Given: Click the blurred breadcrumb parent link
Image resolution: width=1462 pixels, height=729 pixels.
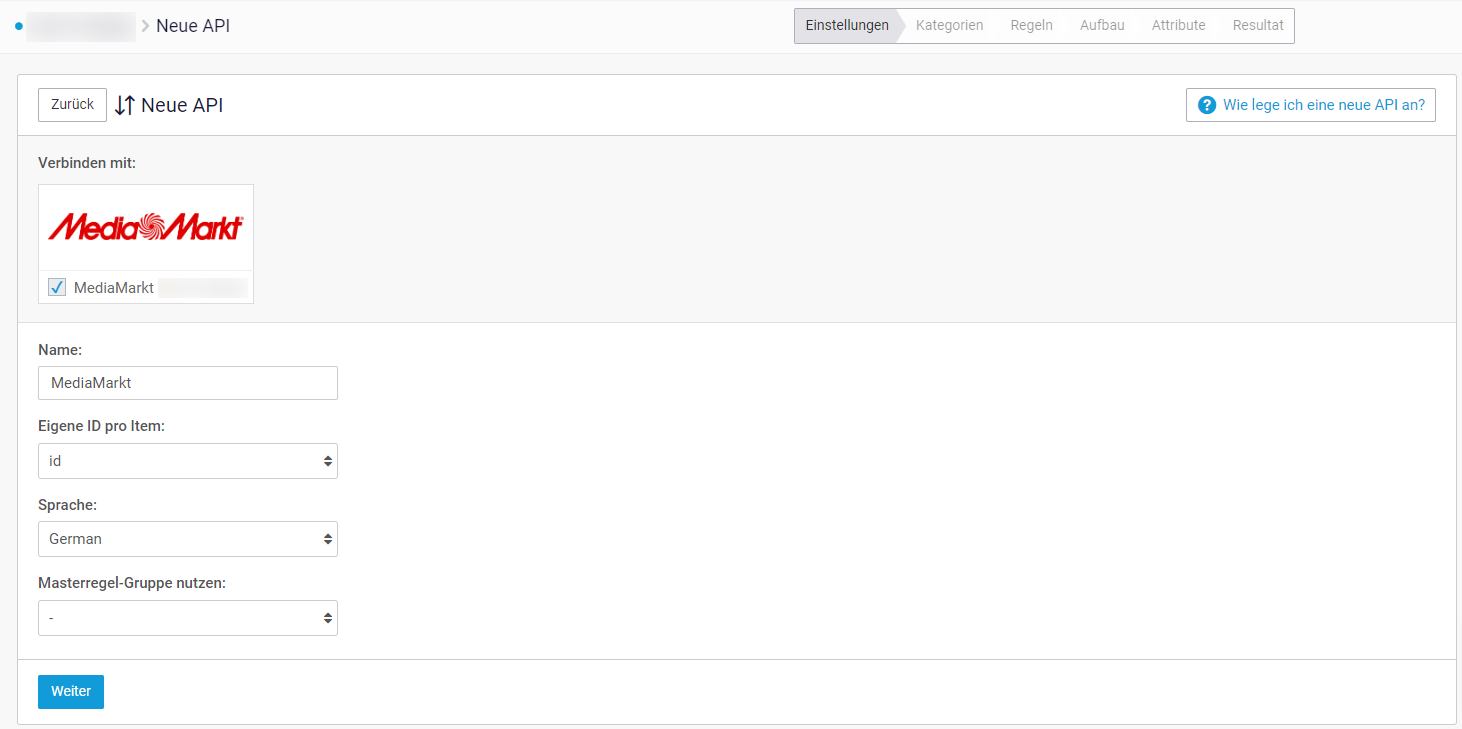Looking at the screenshot, I should pos(81,26).
